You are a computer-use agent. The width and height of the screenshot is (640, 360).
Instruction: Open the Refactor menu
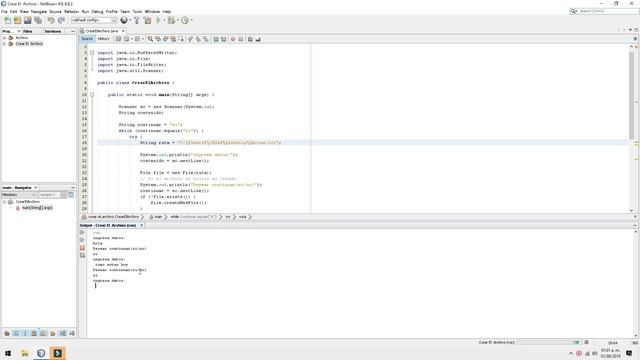(71, 12)
